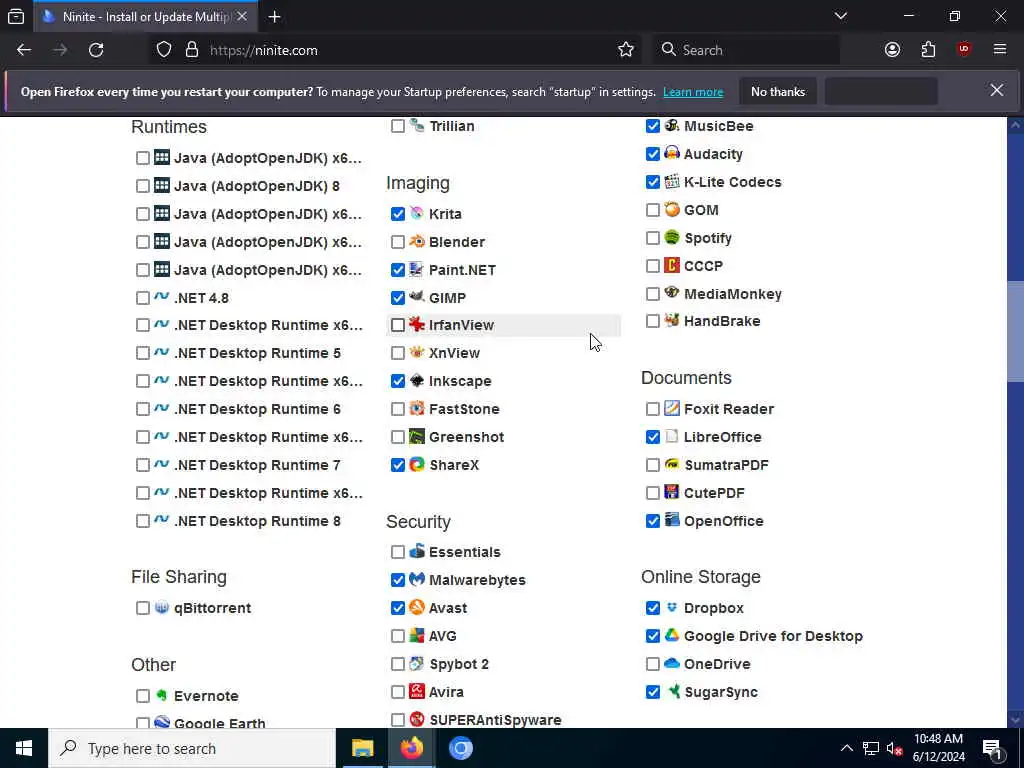The height and width of the screenshot is (768, 1024).
Task: Click the Firefox reload page icon
Action: 96,50
